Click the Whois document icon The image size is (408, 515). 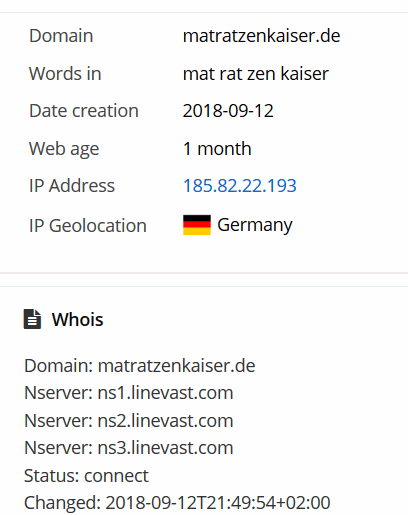point(32,319)
